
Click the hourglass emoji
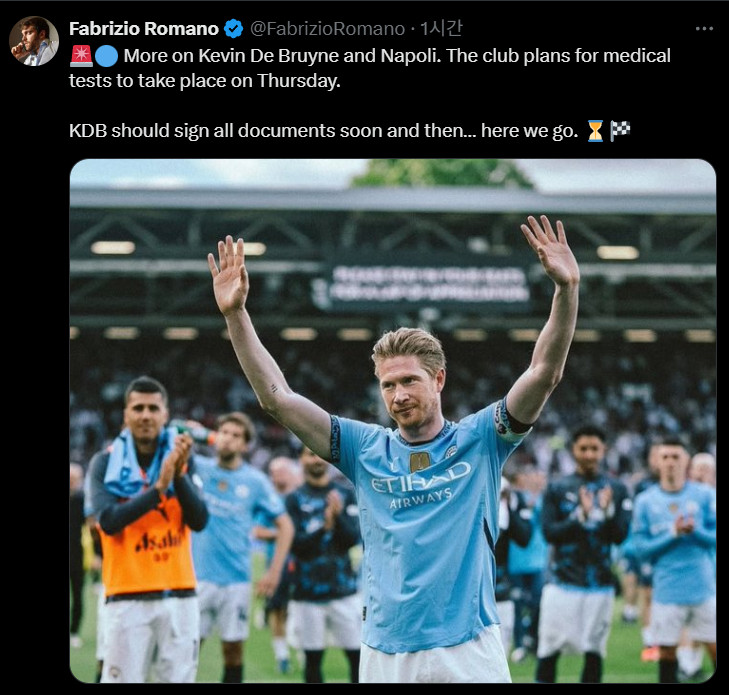595,131
